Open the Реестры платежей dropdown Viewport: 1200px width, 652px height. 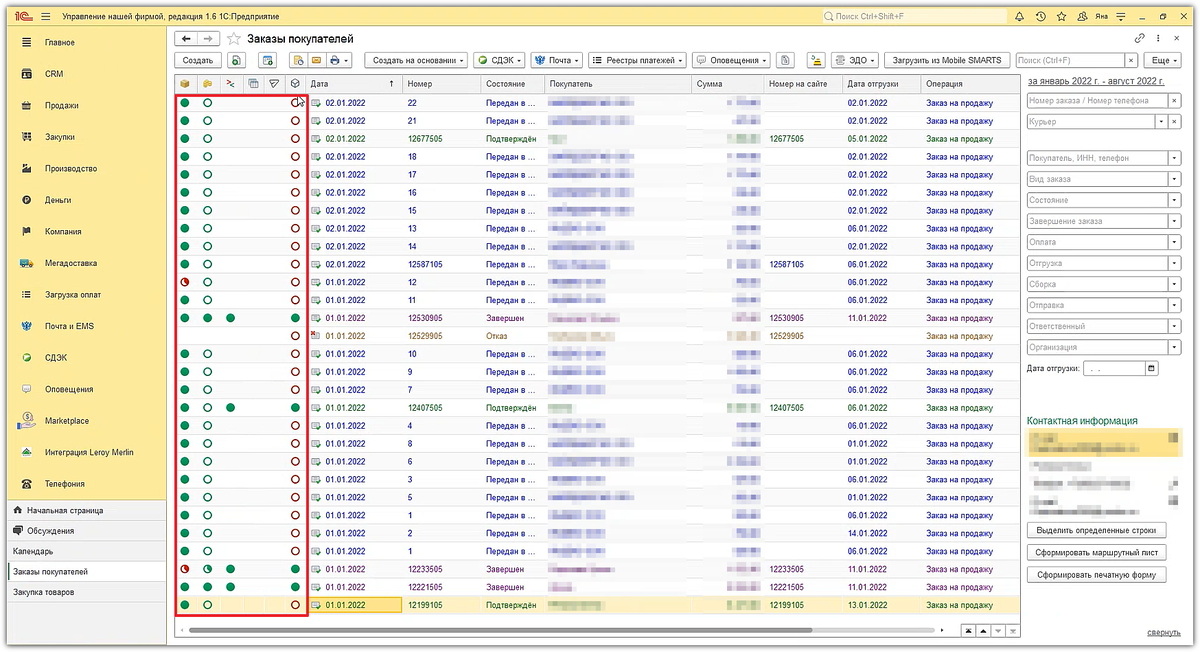[637, 60]
